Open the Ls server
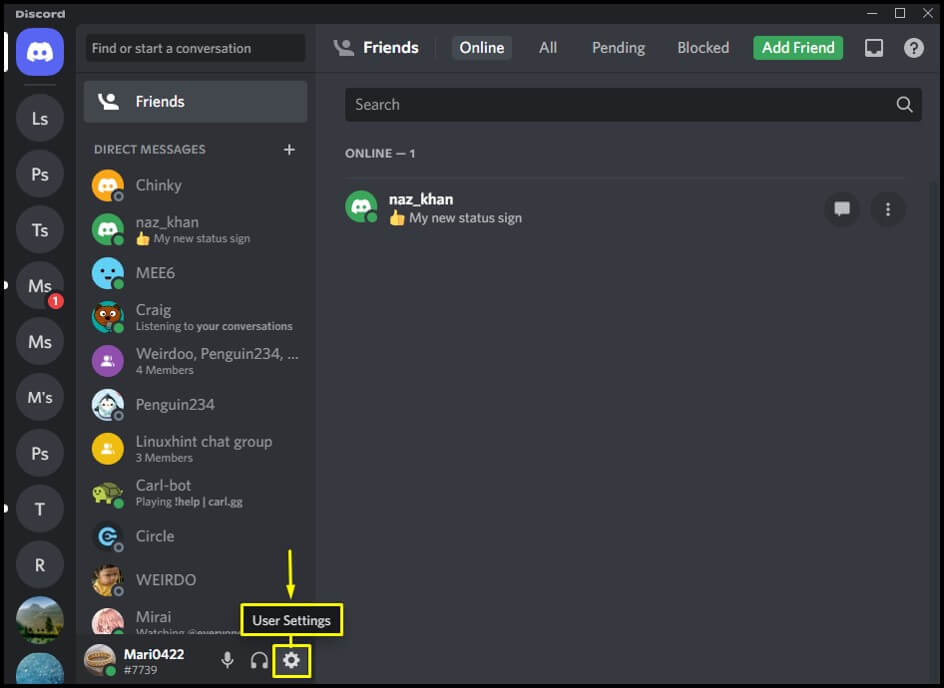Screen dimensions: 944x688 40,119
